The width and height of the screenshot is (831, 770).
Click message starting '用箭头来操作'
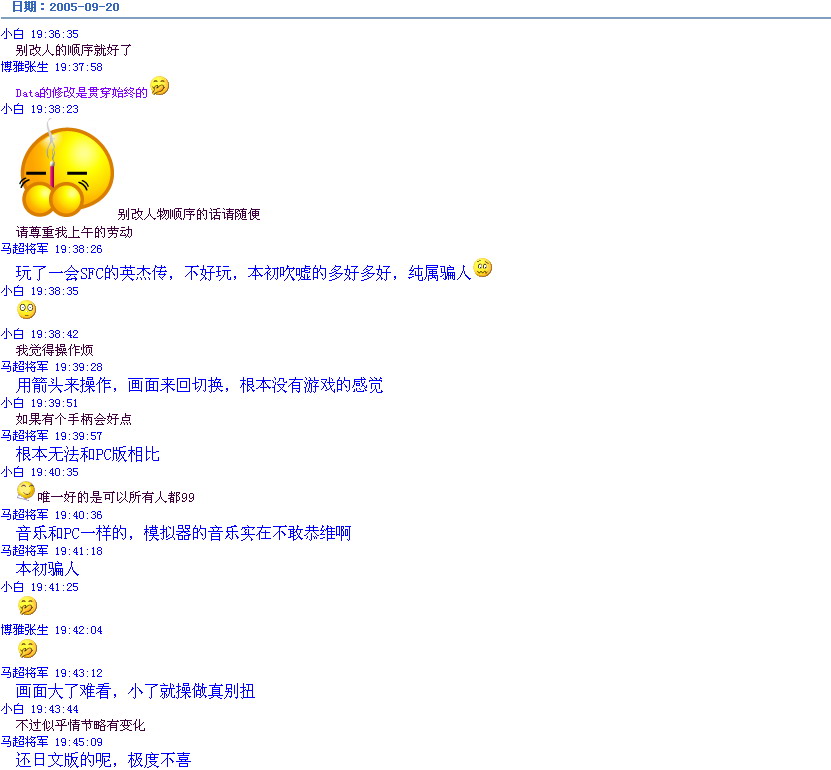[199, 385]
